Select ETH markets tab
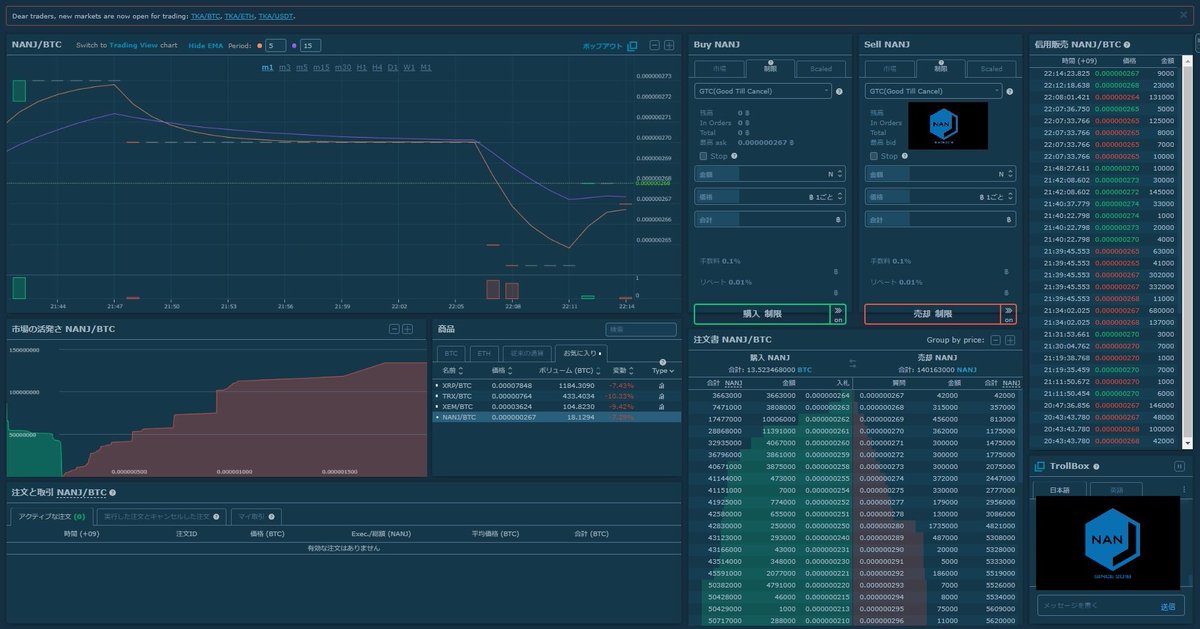Image resolution: width=1200 pixels, height=629 pixels. coord(483,353)
